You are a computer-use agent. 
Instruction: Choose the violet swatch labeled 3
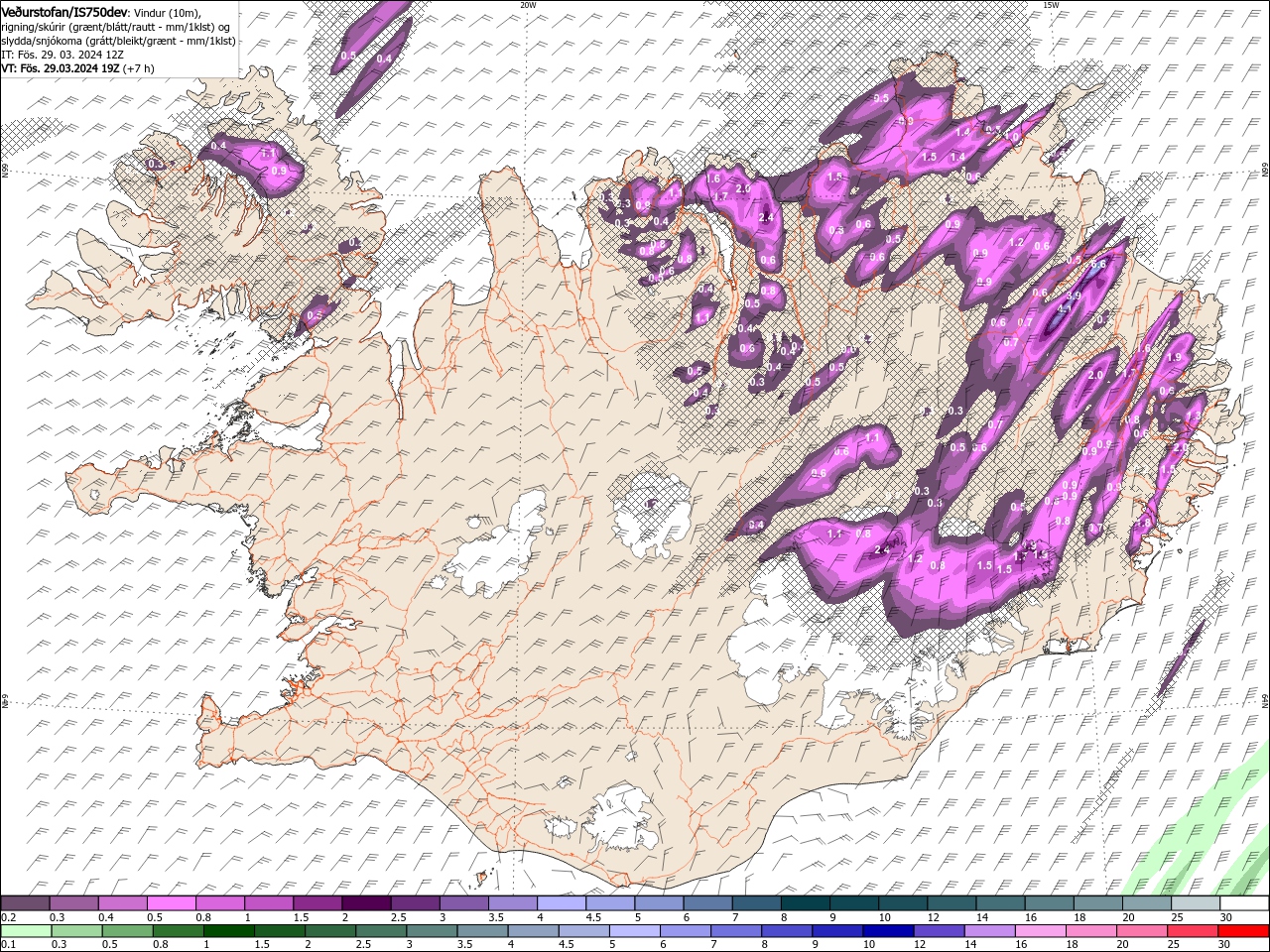pyautogui.click(x=463, y=903)
